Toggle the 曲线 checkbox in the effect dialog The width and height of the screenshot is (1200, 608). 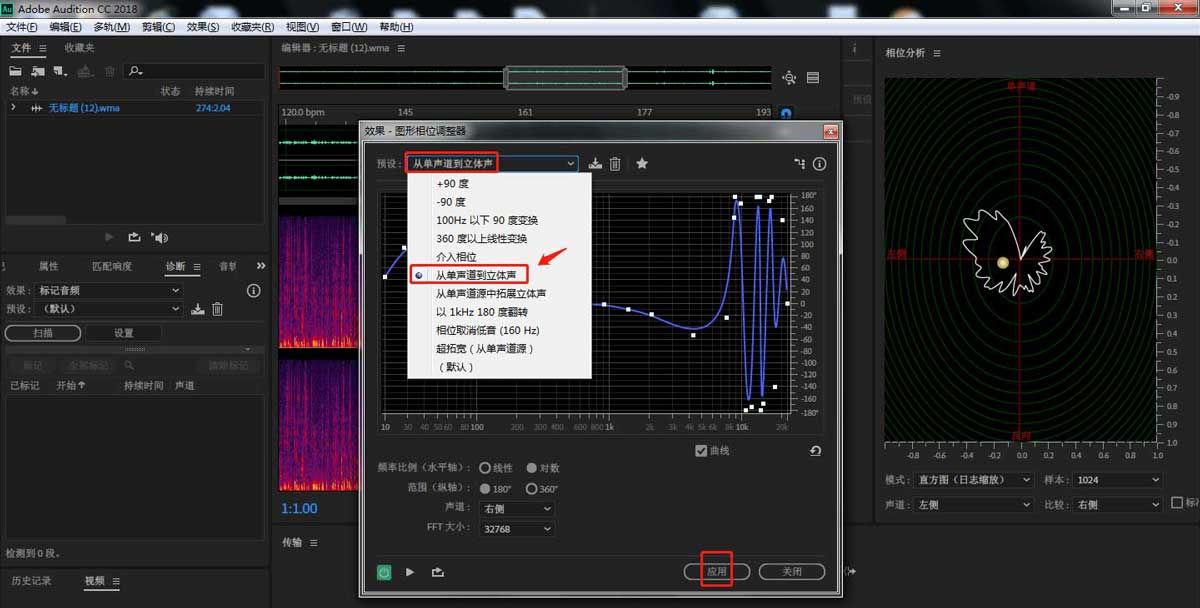(700, 449)
